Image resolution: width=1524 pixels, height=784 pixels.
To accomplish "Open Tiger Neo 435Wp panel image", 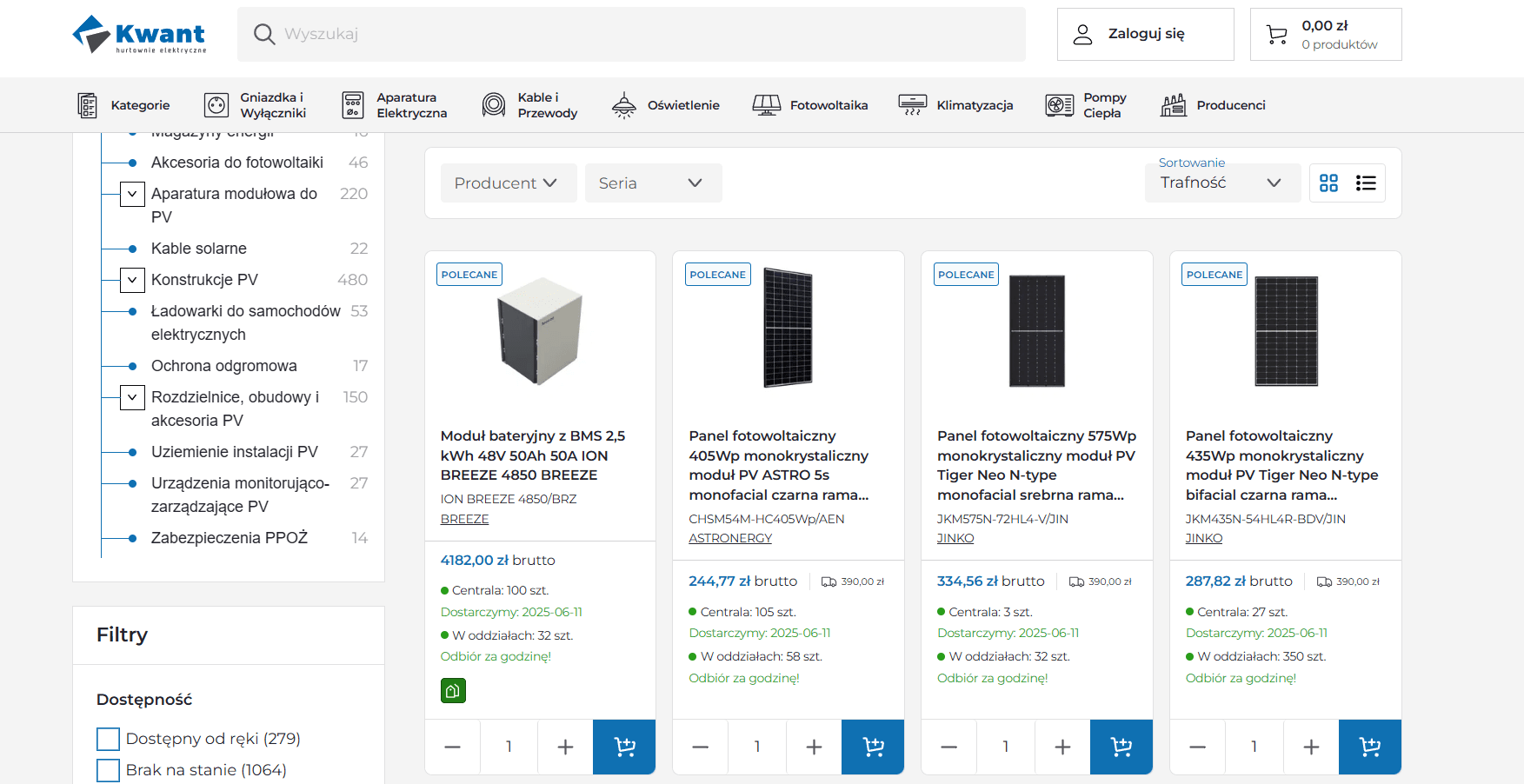I will click(x=1286, y=330).
